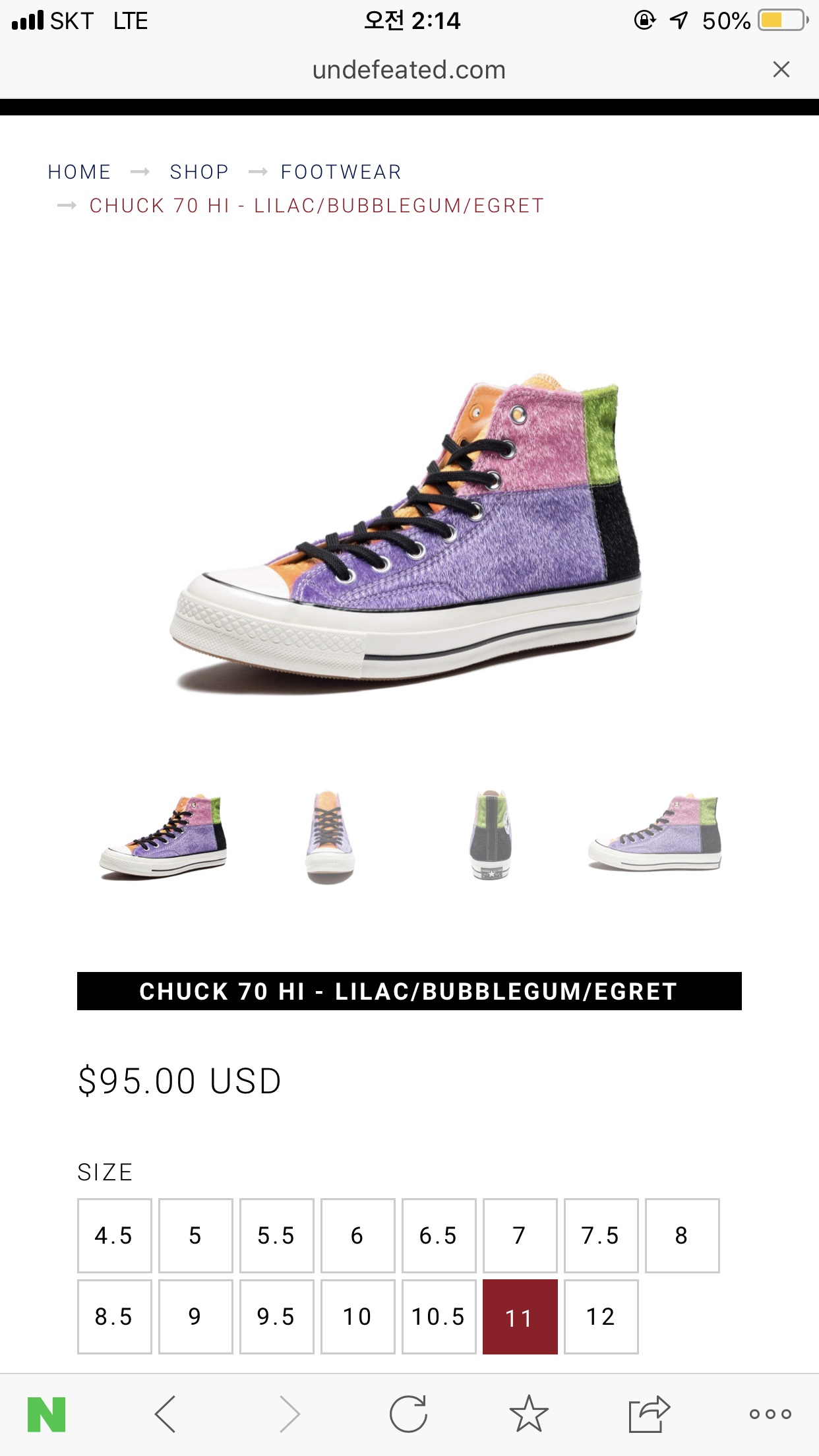Image resolution: width=819 pixels, height=1456 pixels.
Task: Choose size 7.5 option
Action: tap(601, 1236)
